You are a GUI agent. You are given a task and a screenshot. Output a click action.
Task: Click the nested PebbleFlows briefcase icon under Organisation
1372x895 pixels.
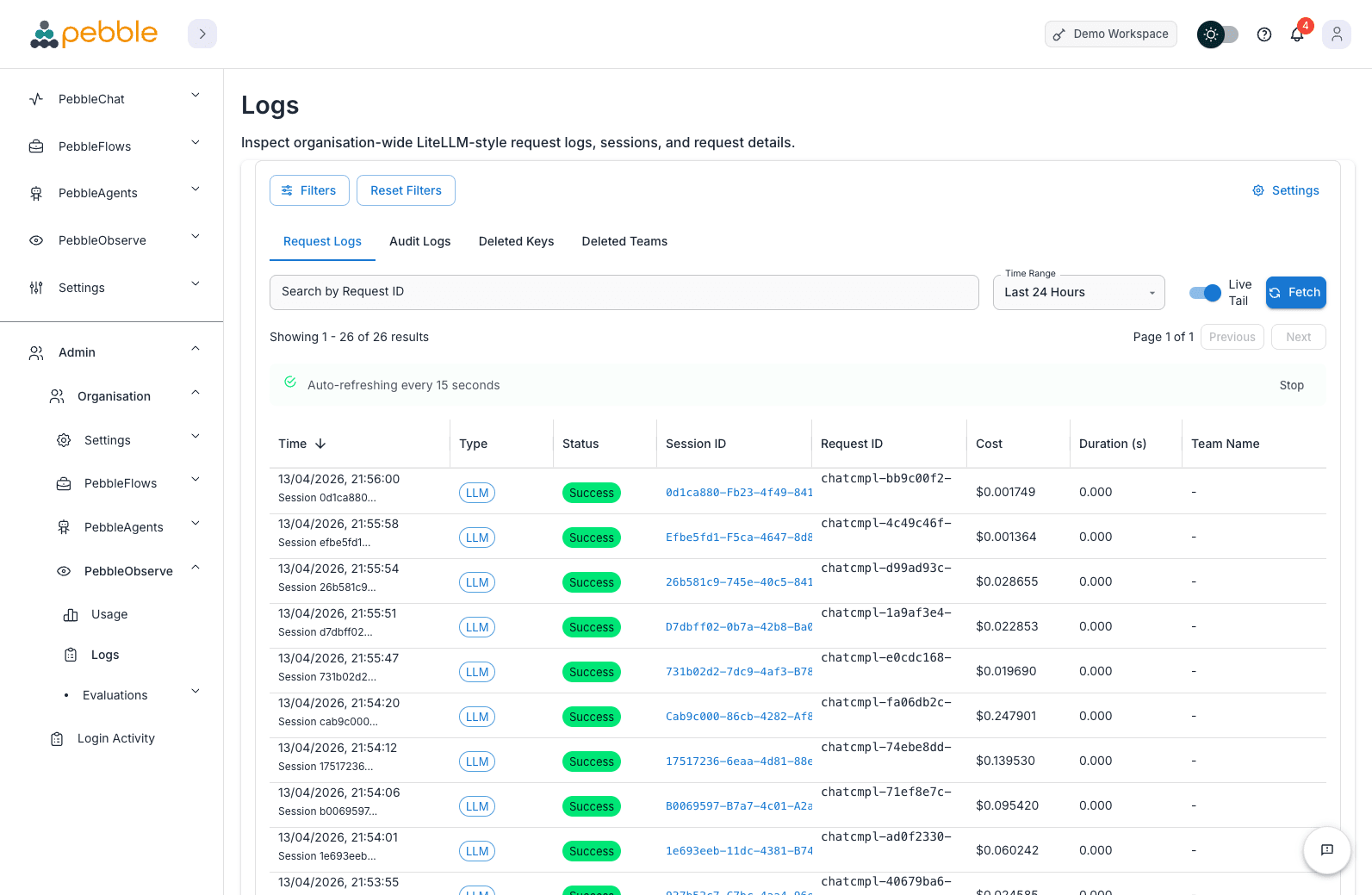[x=64, y=484]
